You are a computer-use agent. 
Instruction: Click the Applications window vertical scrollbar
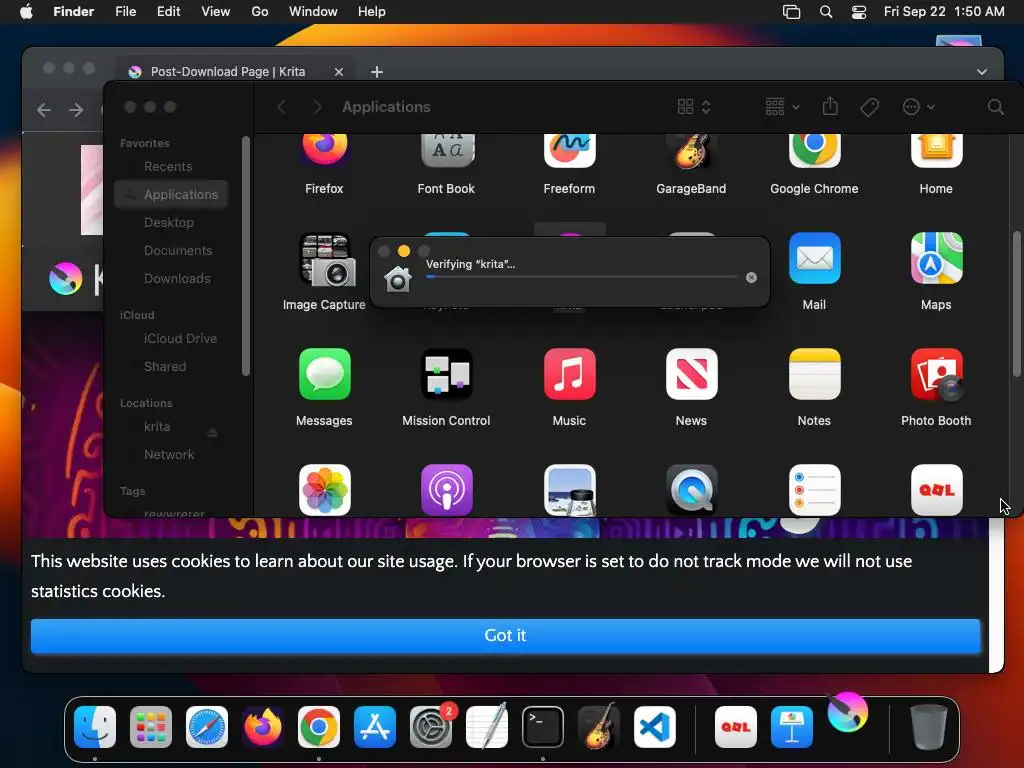1016,304
